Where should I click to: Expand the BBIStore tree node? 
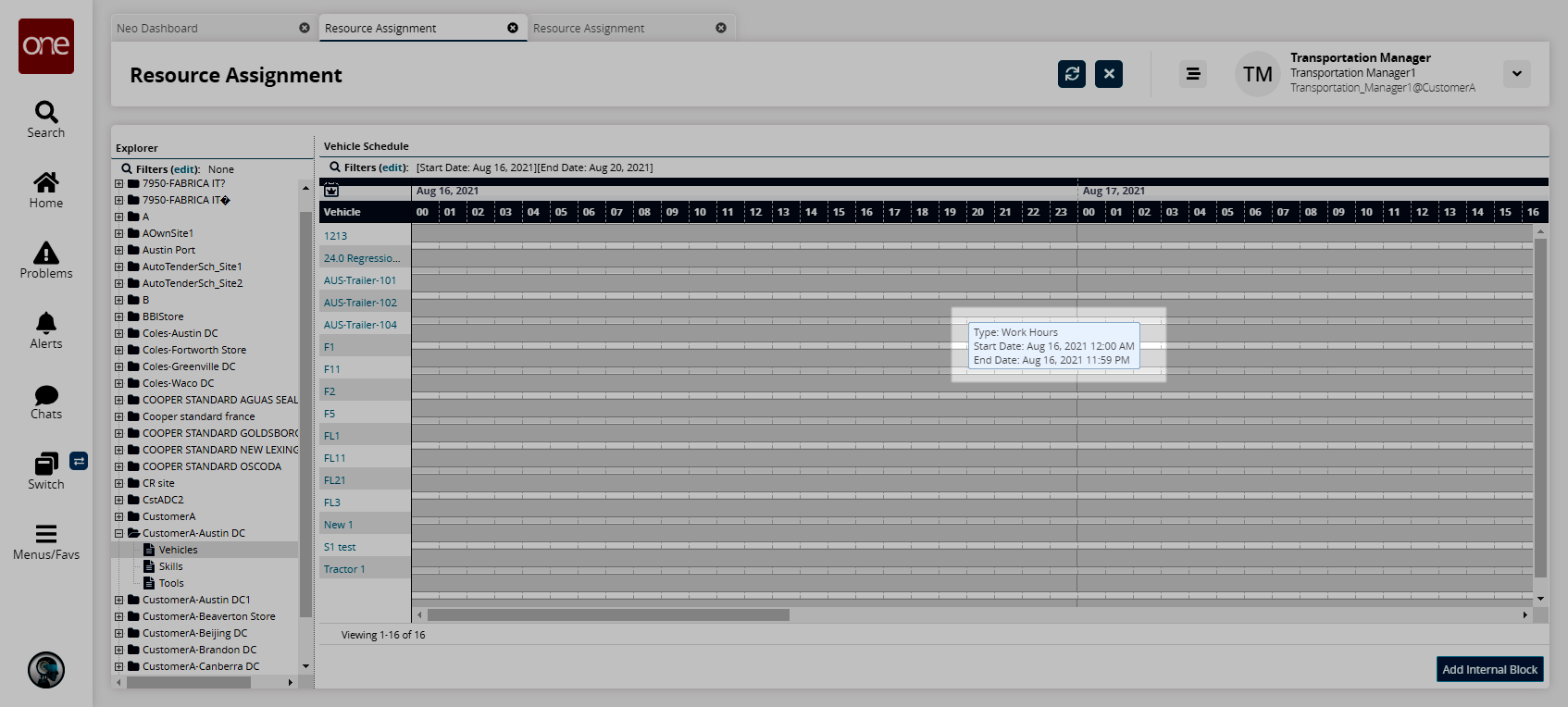(118, 316)
